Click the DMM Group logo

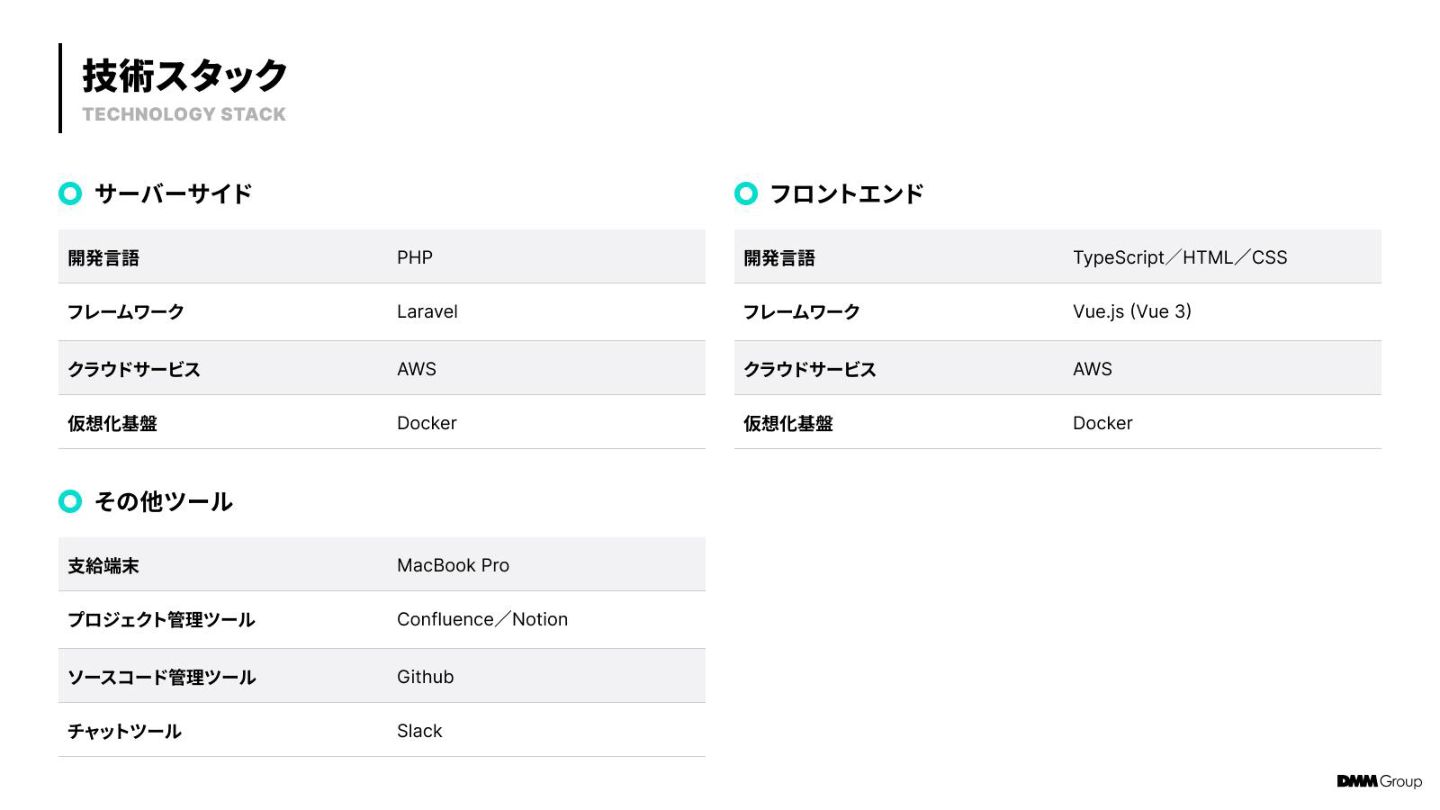pos(1378,781)
